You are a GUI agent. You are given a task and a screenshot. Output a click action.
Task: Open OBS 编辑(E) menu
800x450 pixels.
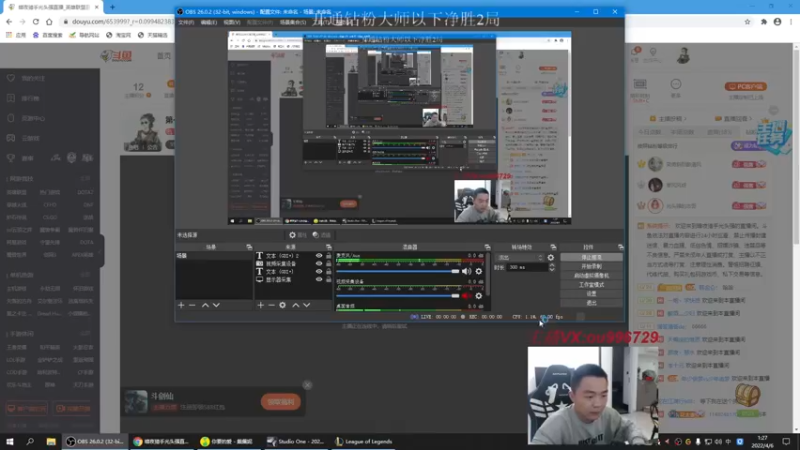[x=209, y=22]
